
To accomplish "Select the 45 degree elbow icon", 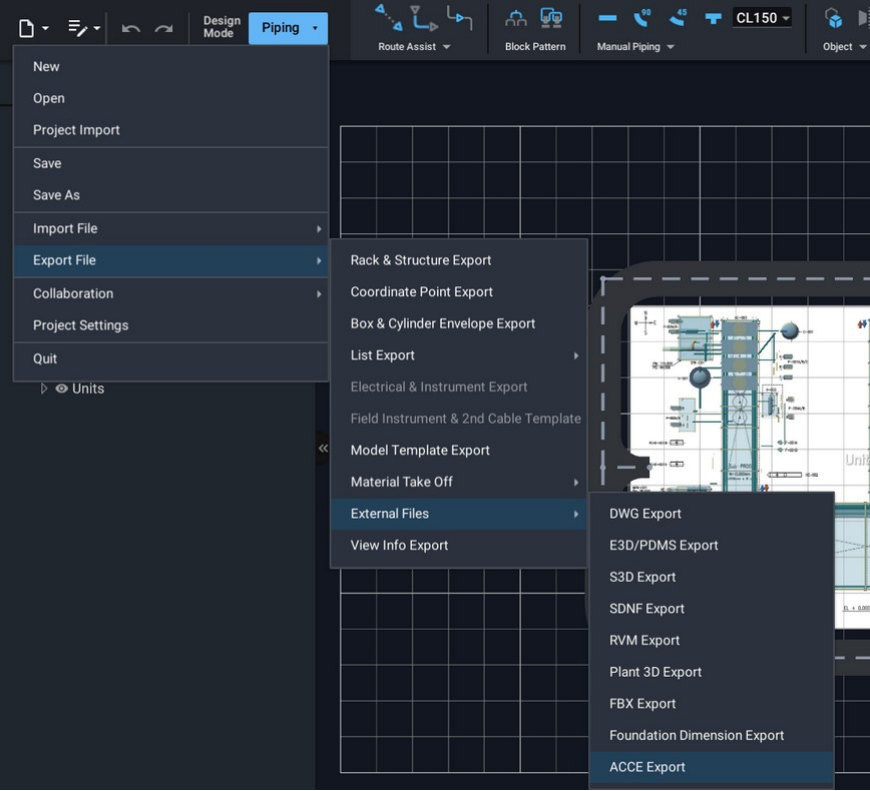I will tap(677, 18).
